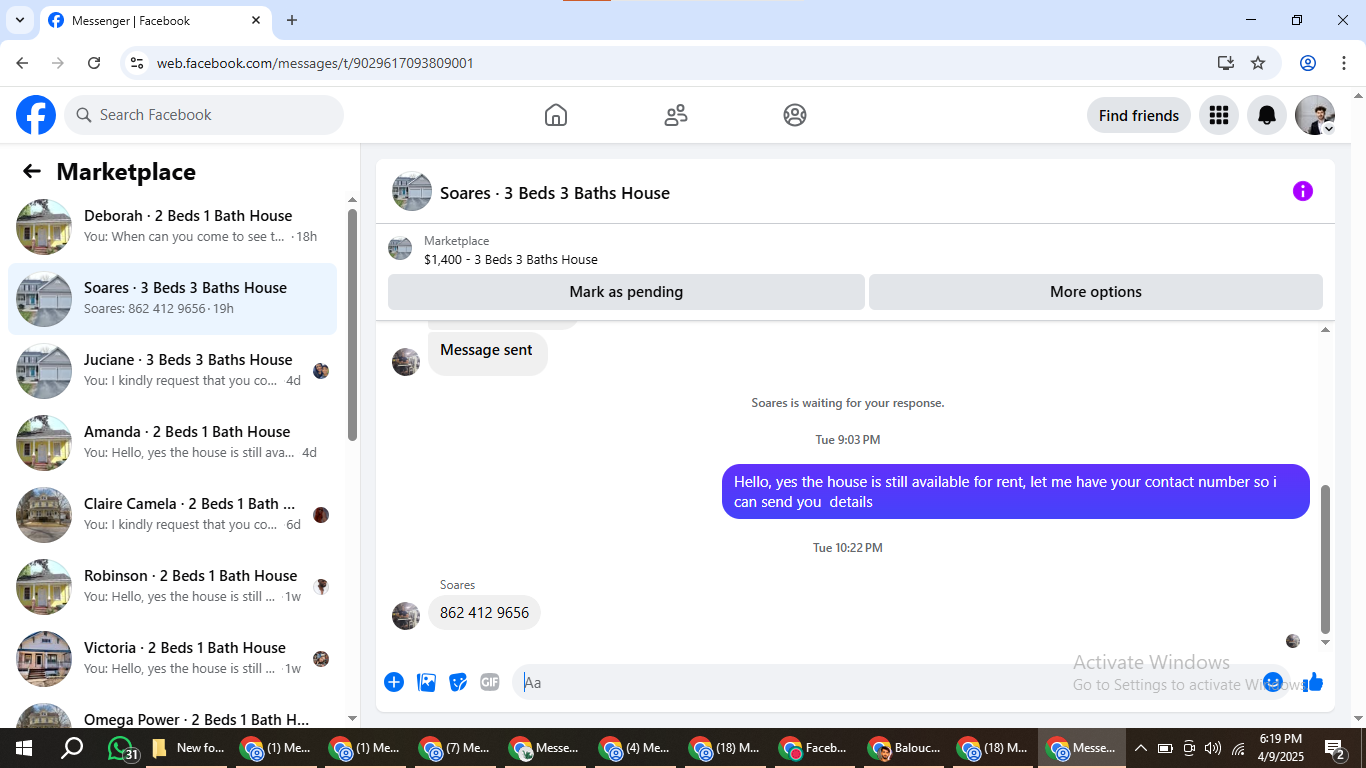Viewport: 1366px width, 768px height.
Task: Open the circled-person icon in top navigation
Action: pyautogui.click(x=795, y=115)
